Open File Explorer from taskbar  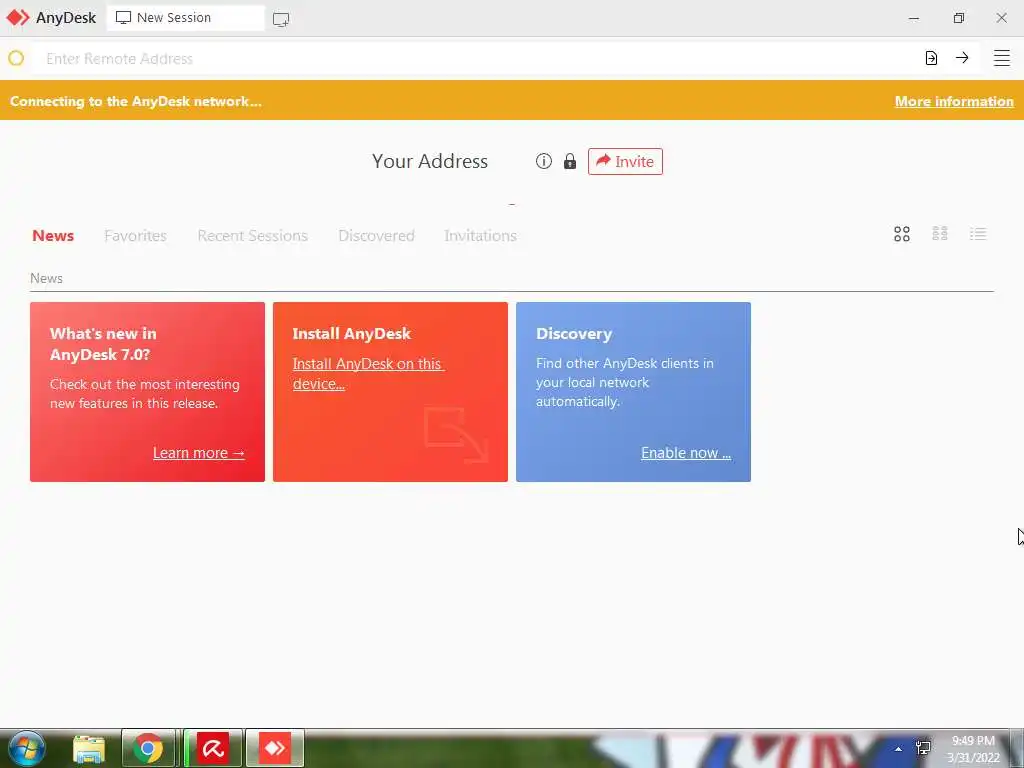(89, 749)
